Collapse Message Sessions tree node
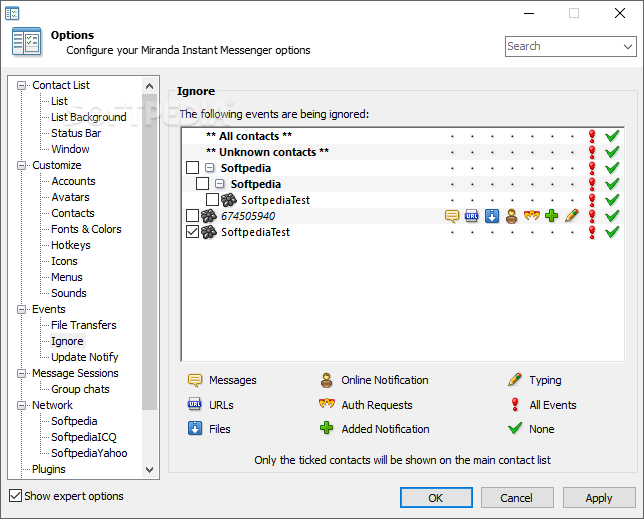 (21, 373)
